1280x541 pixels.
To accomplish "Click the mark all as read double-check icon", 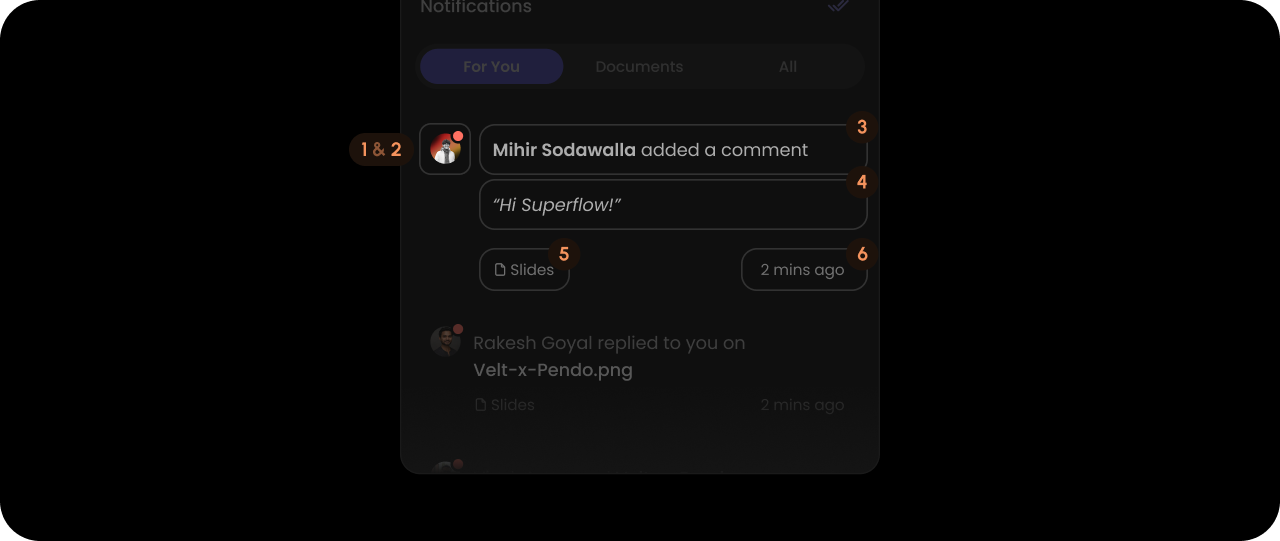I will coord(839,5).
